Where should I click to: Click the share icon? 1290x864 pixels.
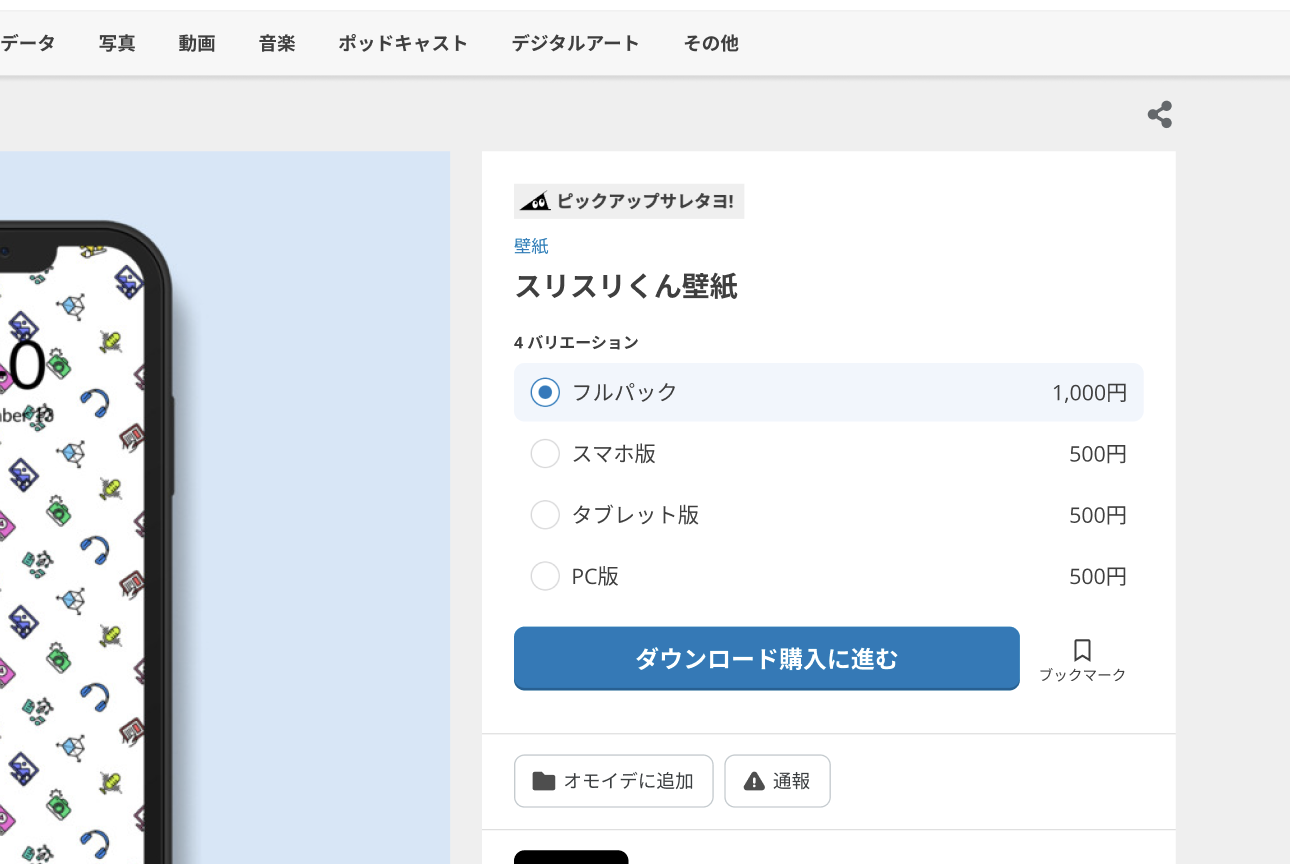(x=1159, y=114)
